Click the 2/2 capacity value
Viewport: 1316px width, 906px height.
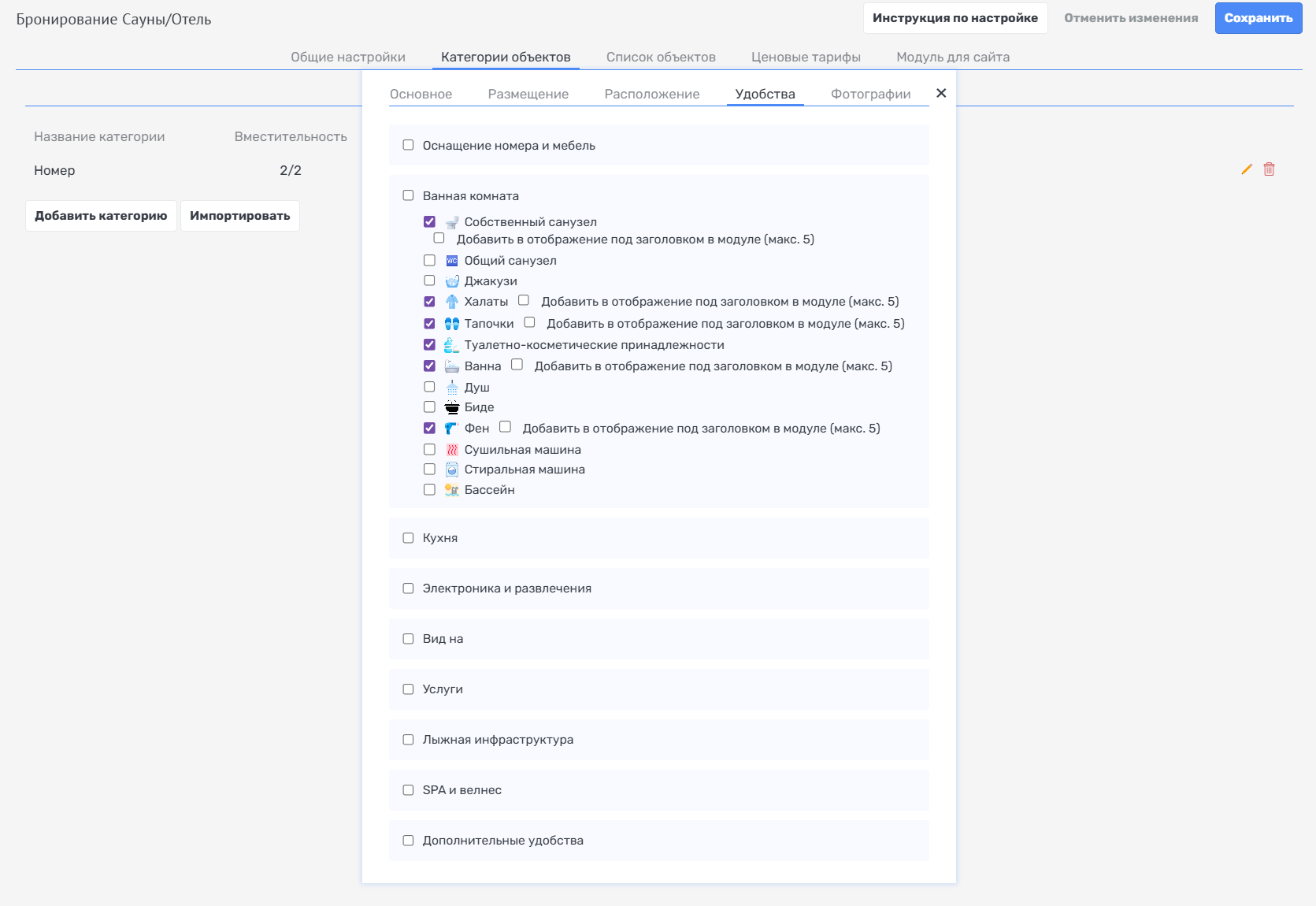(x=291, y=170)
